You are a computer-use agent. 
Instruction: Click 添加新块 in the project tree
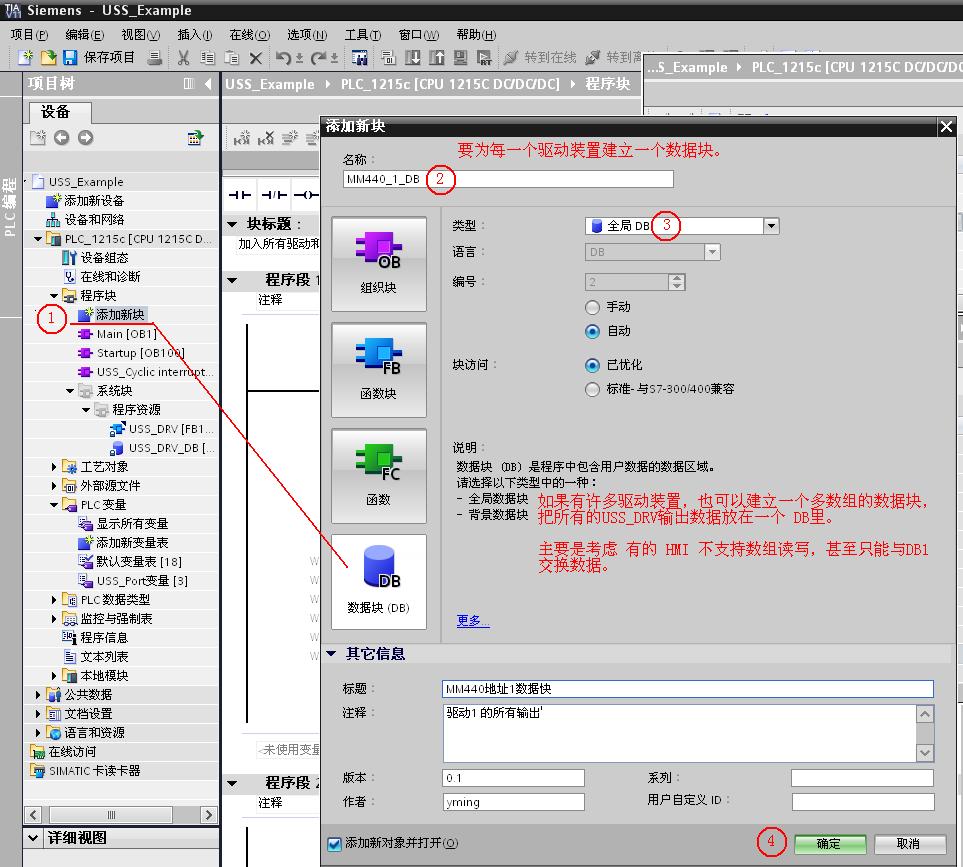(112, 314)
